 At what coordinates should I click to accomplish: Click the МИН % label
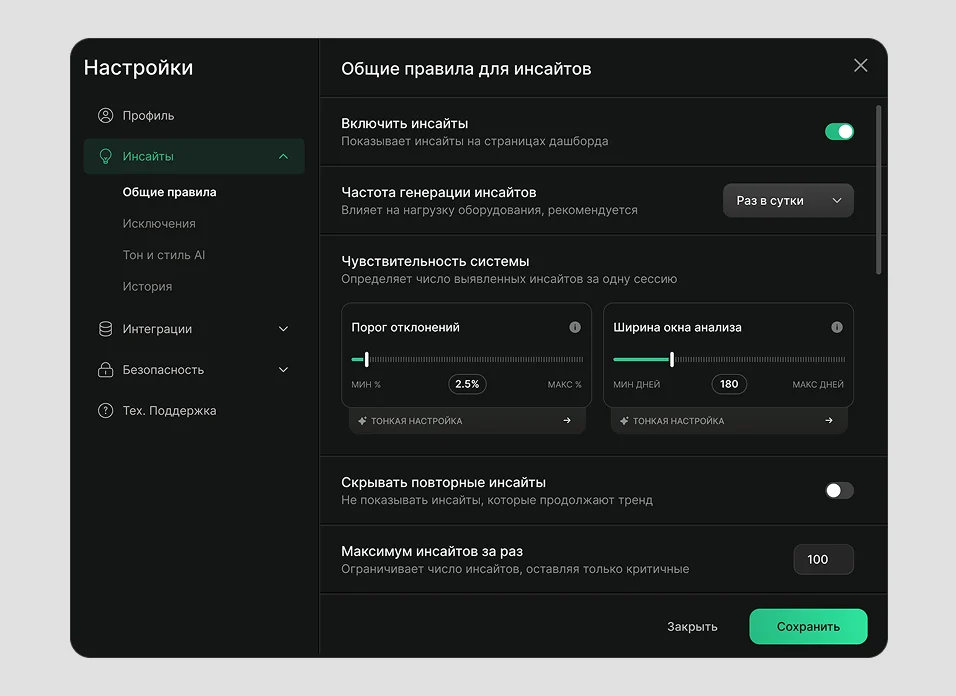point(366,385)
